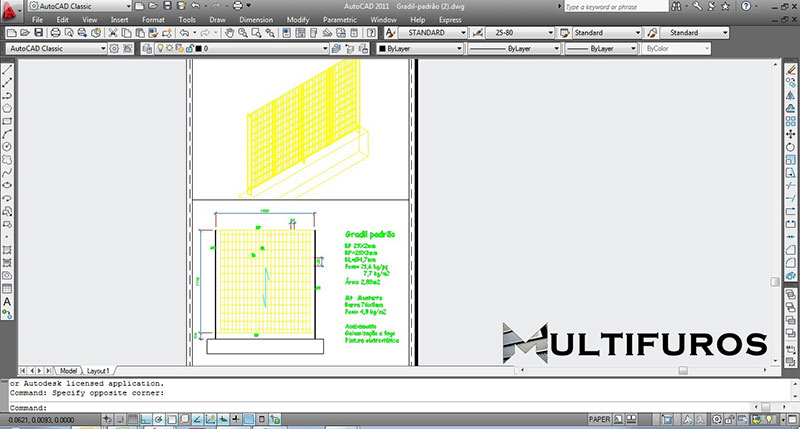
Task: Select the Line tool in Draw toolbar
Action: pos(7,69)
